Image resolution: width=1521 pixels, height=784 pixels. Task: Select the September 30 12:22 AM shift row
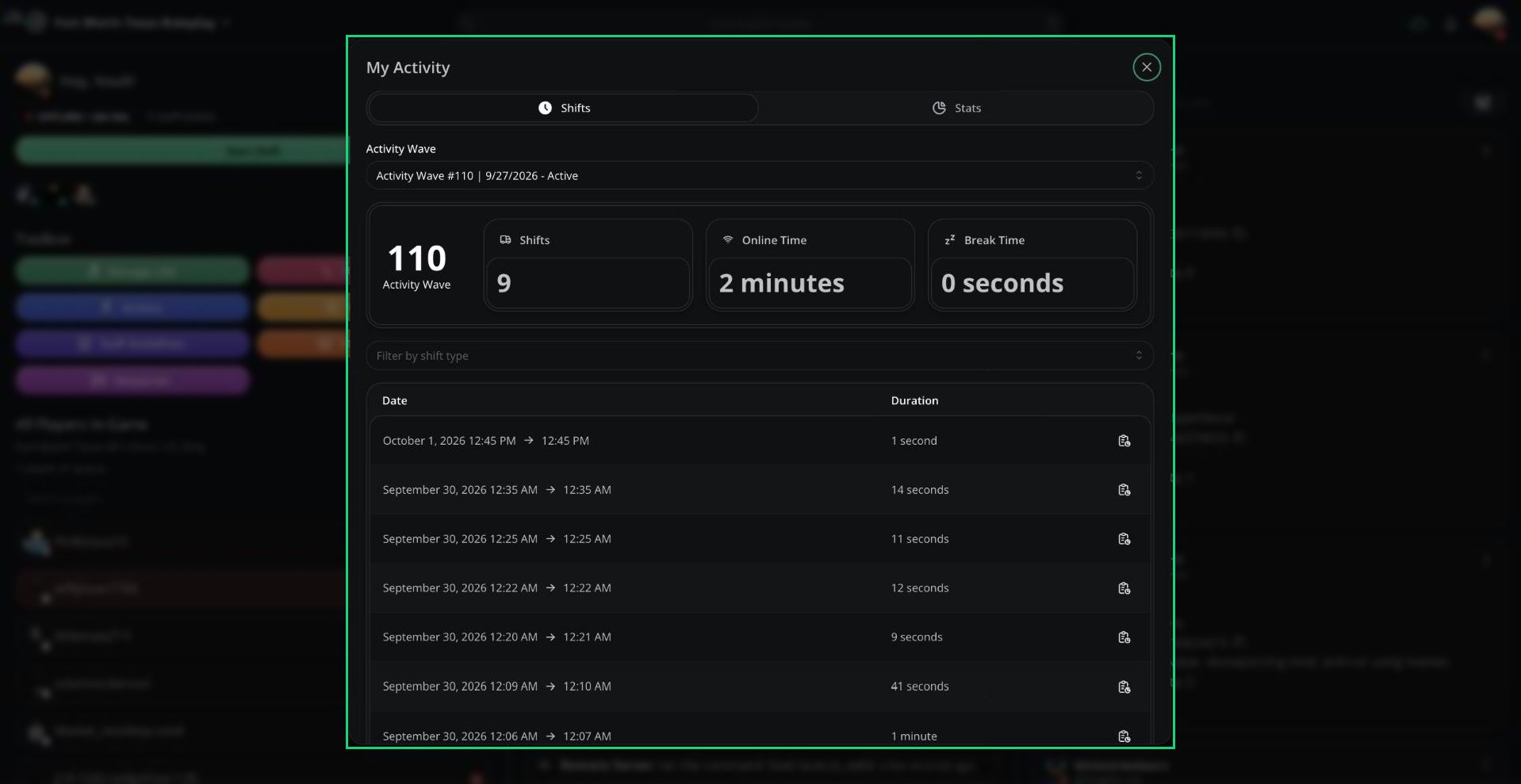[x=759, y=588]
